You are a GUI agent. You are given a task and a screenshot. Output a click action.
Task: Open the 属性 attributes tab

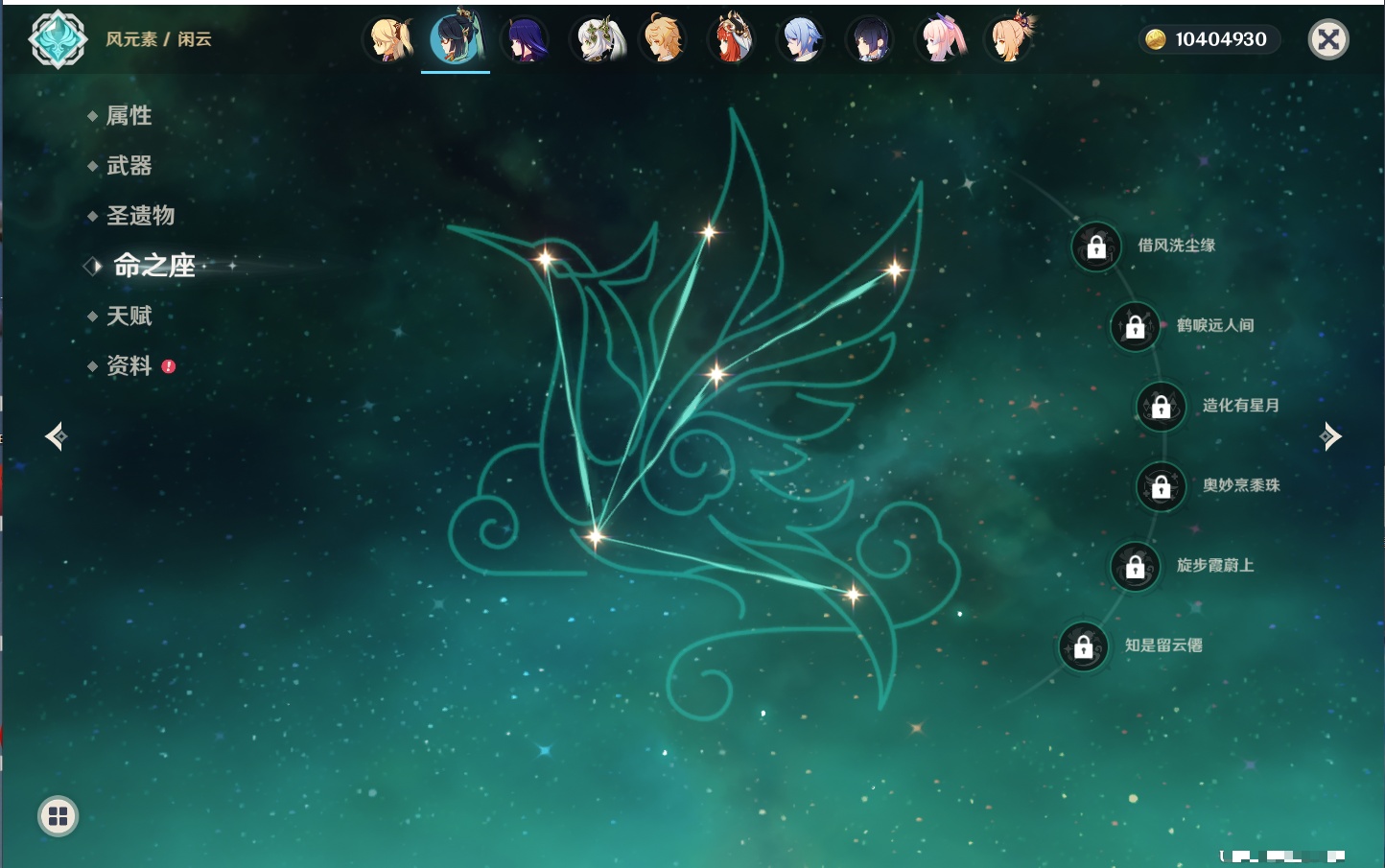pos(129,116)
